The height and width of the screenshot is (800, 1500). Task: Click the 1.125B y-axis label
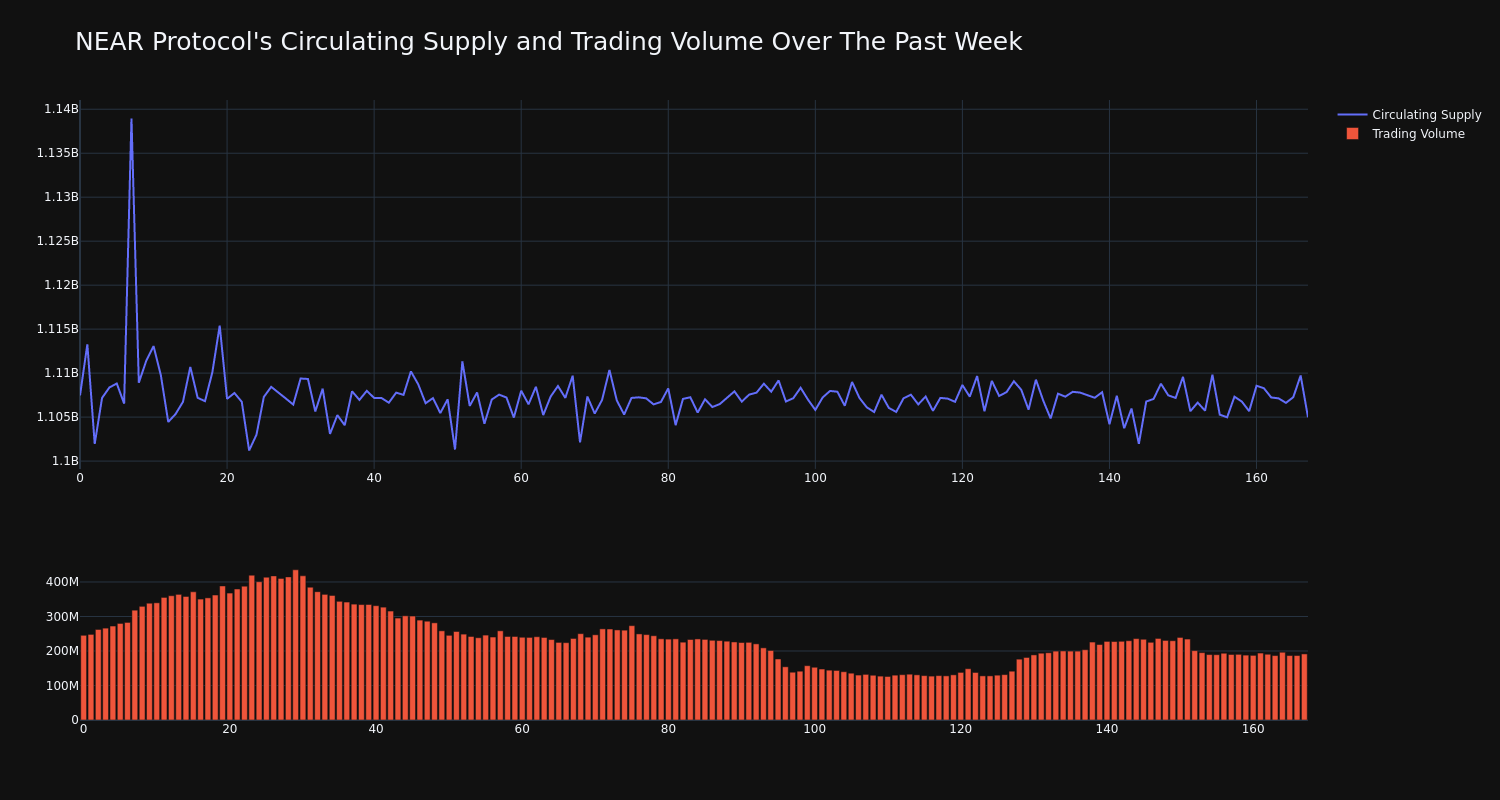pyautogui.click(x=57, y=241)
